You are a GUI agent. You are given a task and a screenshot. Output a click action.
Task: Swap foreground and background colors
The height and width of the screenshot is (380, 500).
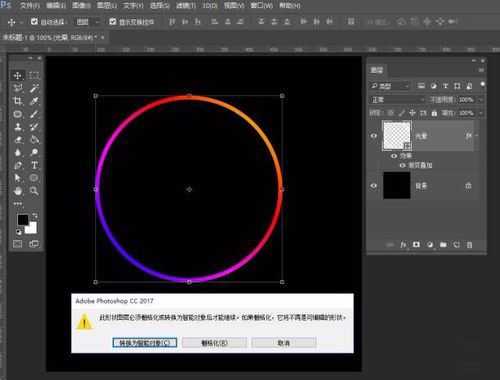click(x=35, y=215)
